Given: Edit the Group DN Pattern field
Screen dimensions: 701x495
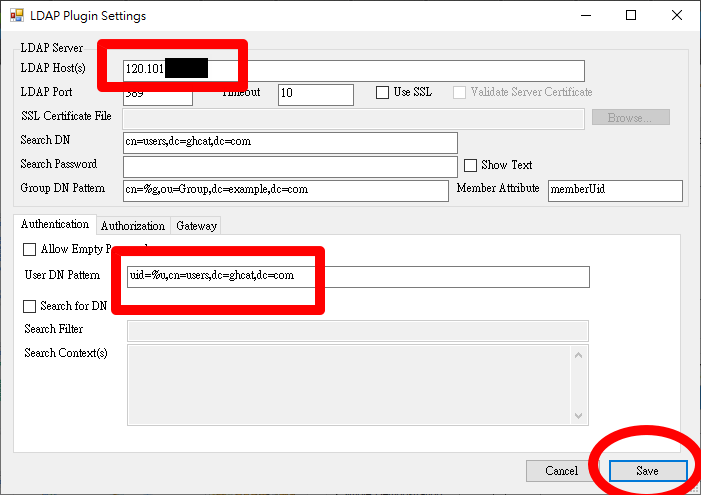Looking at the screenshot, I should click(x=286, y=191).
